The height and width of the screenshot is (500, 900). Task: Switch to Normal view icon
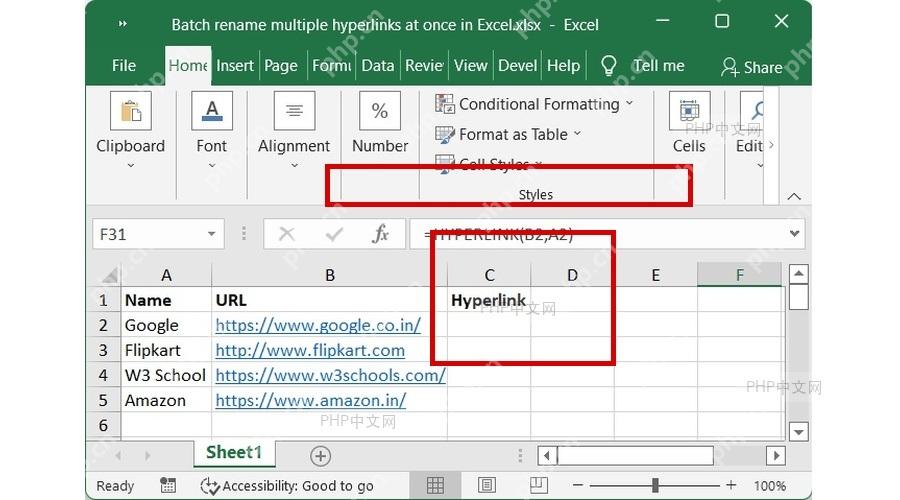(435, 486)
